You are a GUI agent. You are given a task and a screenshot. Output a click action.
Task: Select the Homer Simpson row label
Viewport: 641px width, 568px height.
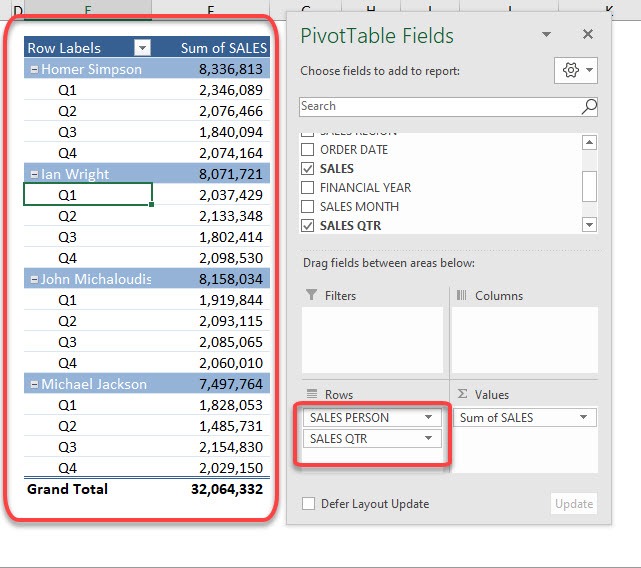[92, 69]
